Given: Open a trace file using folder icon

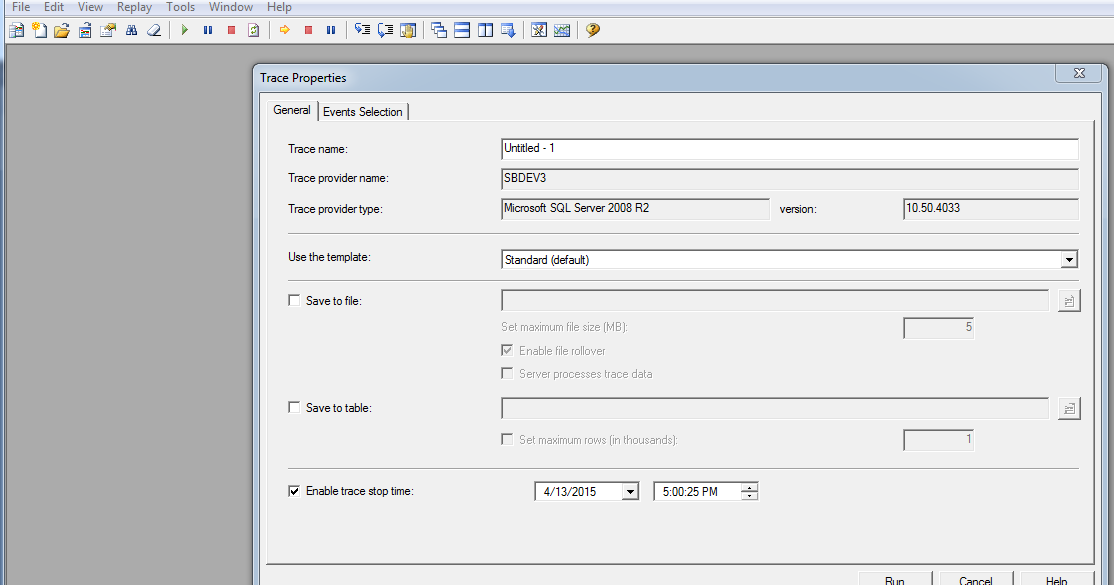Looking at the screenshot, I should pos(62,29).
